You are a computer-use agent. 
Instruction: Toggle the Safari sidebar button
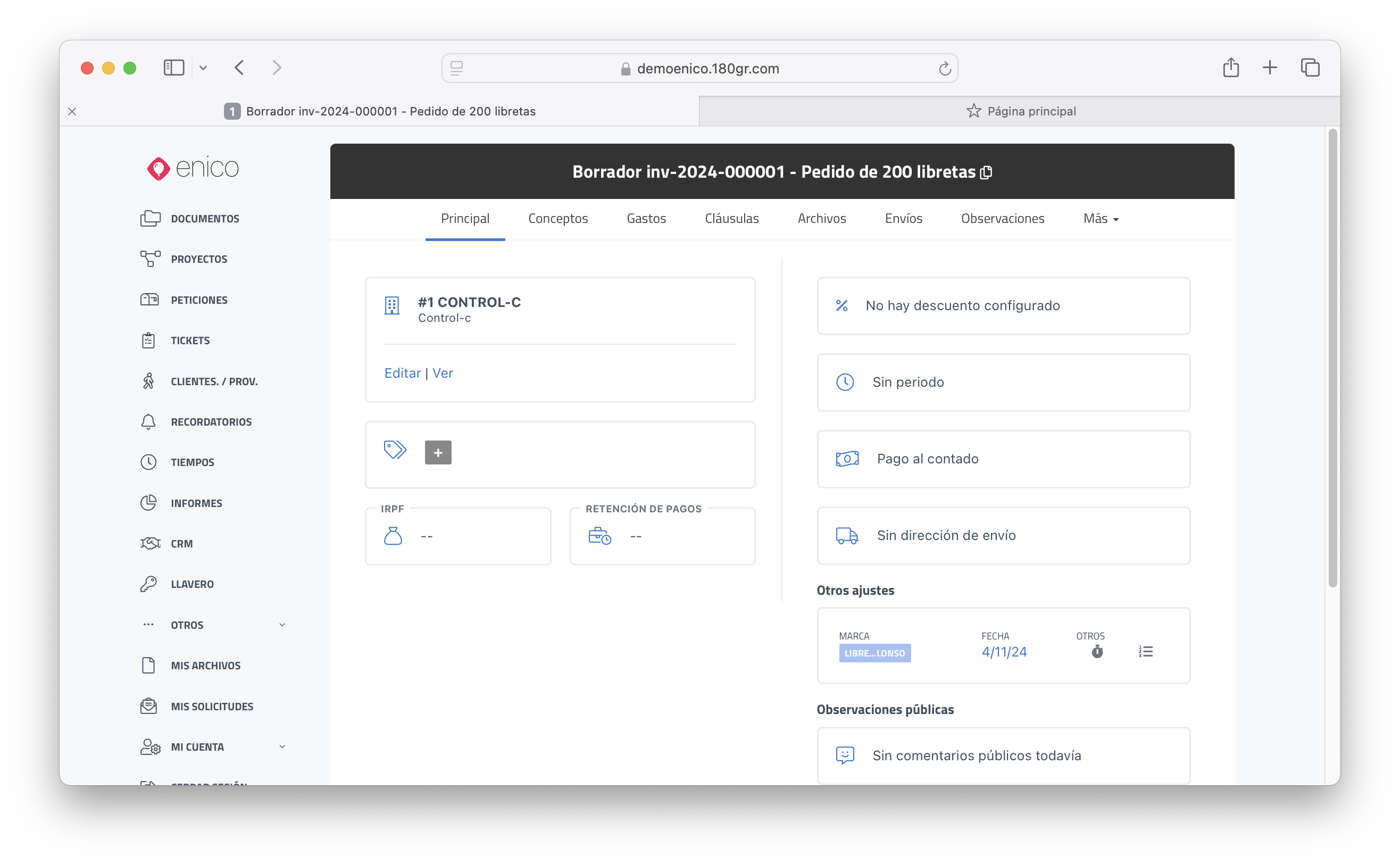click(x=173, y=68)
